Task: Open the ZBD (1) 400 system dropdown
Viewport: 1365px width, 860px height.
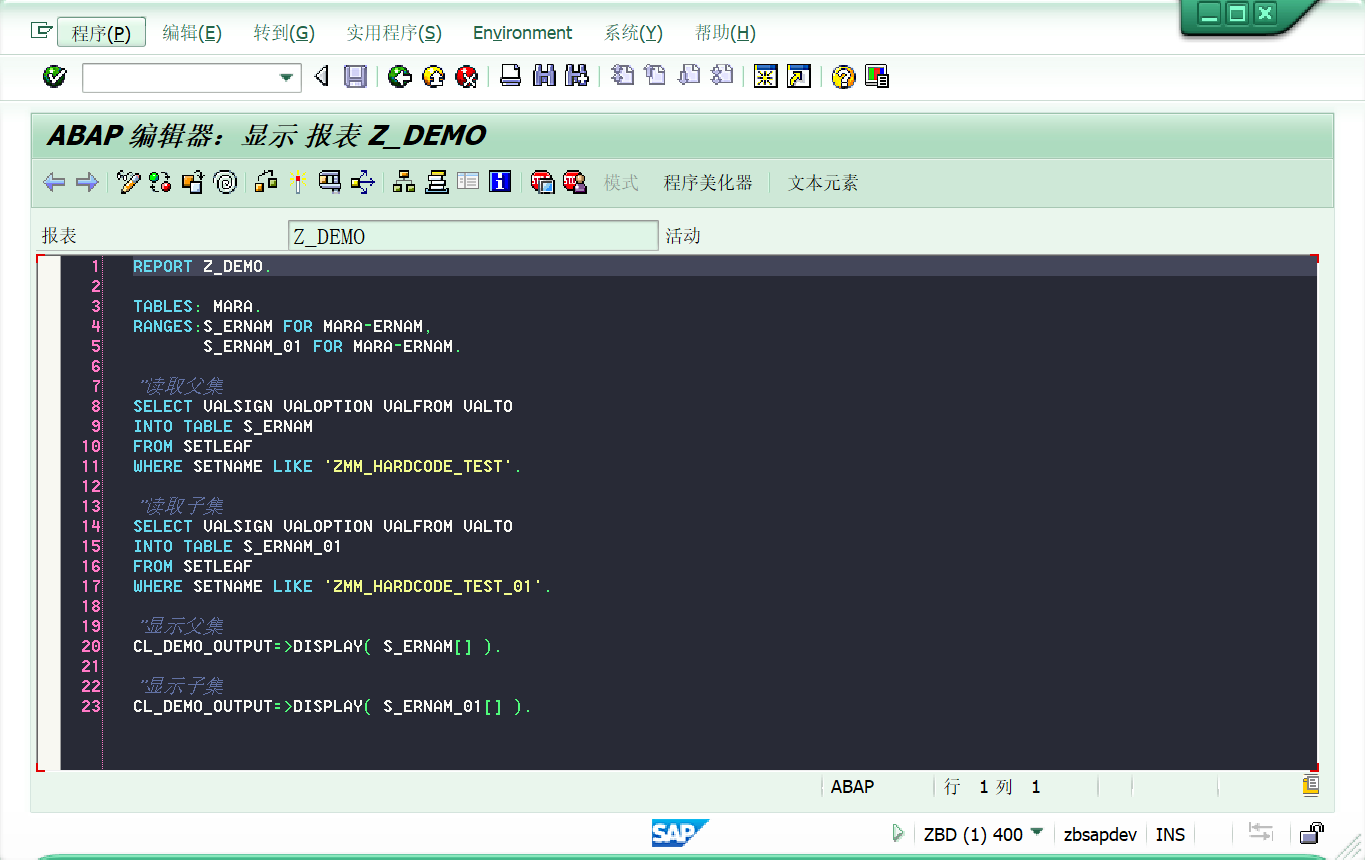Action: point(1037,834)
